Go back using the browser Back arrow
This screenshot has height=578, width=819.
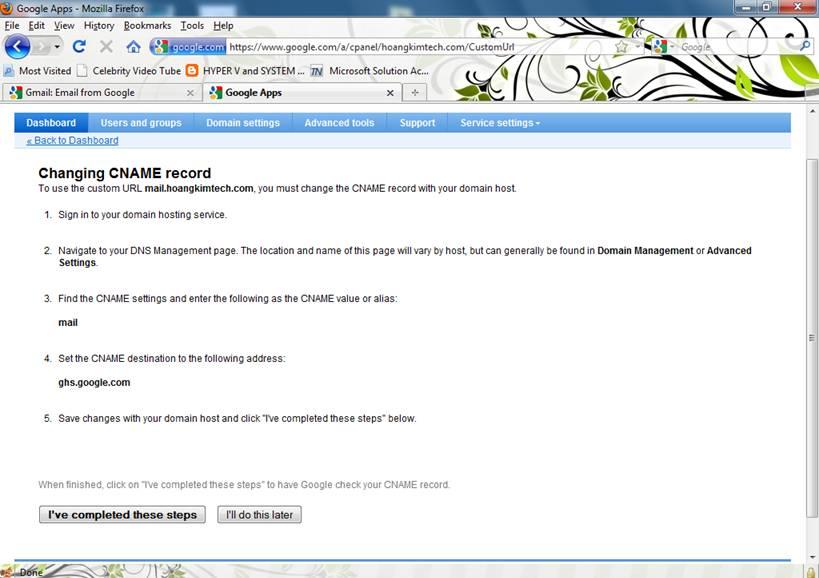(x=17, y=47)
